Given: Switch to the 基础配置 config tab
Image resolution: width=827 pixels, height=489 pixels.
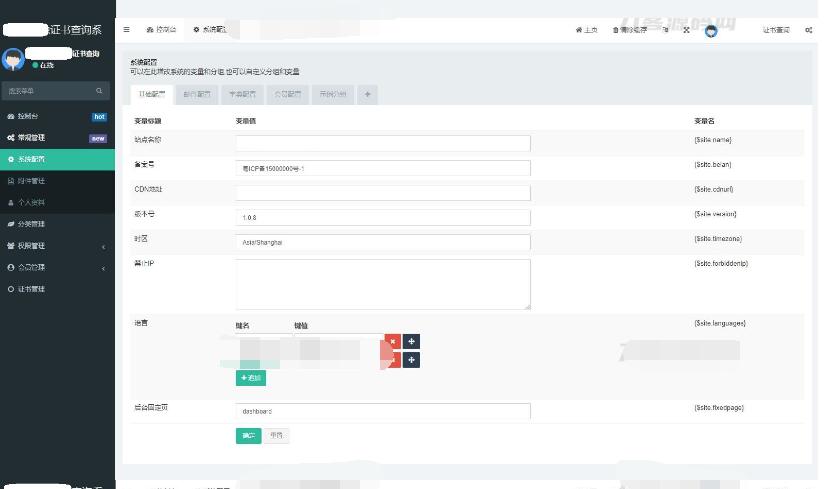Looking at the screenshot, I should [152, 94].
